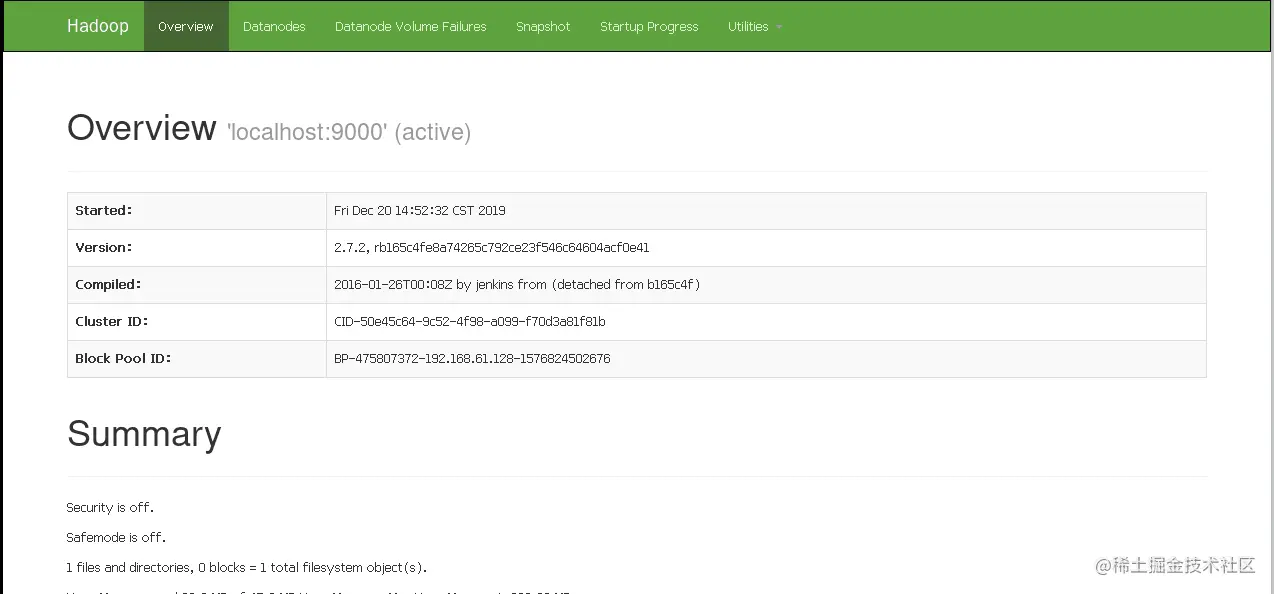
Task: Switch to the Snapshot tab
Action: click(543, 27)
